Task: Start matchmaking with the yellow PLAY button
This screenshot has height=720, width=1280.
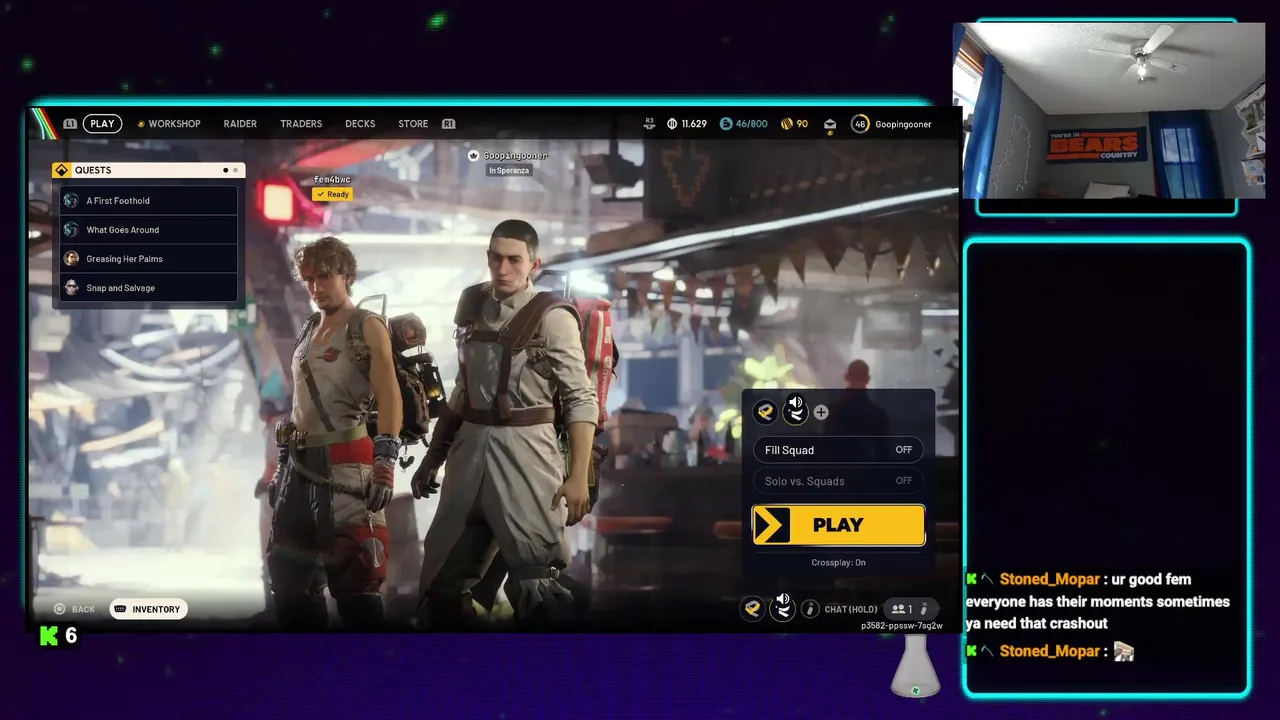Action: pyautogui.click(x=838, y=525)
